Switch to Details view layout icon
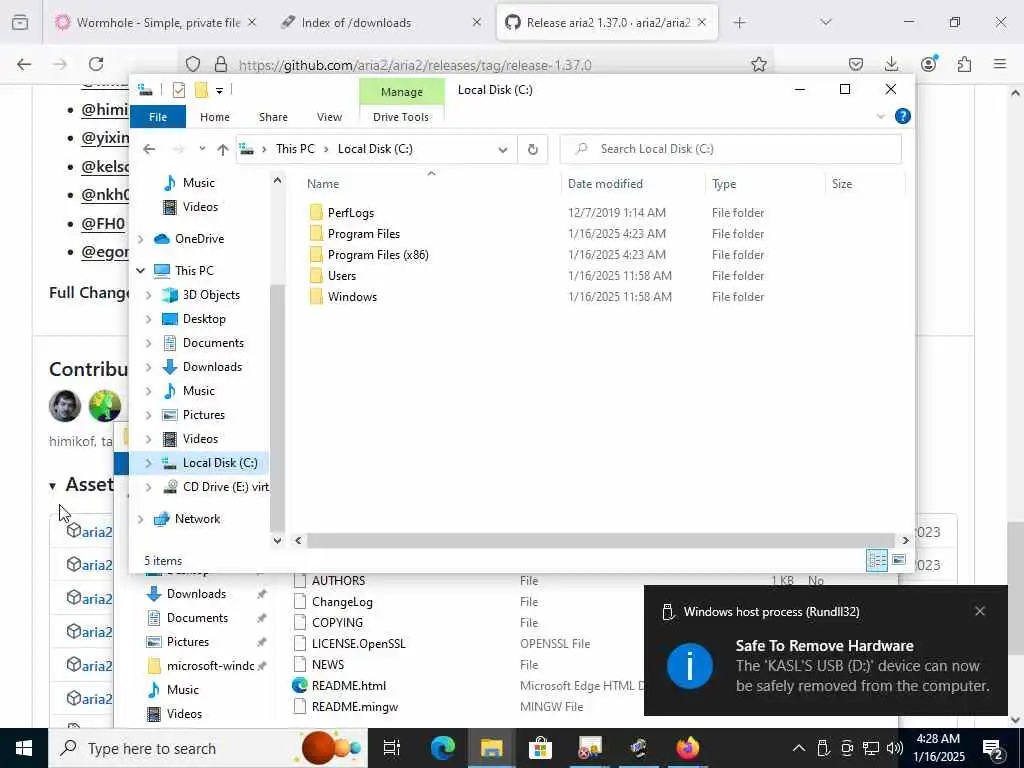This screenshot has width=1024, height=768. pos(877,560)
